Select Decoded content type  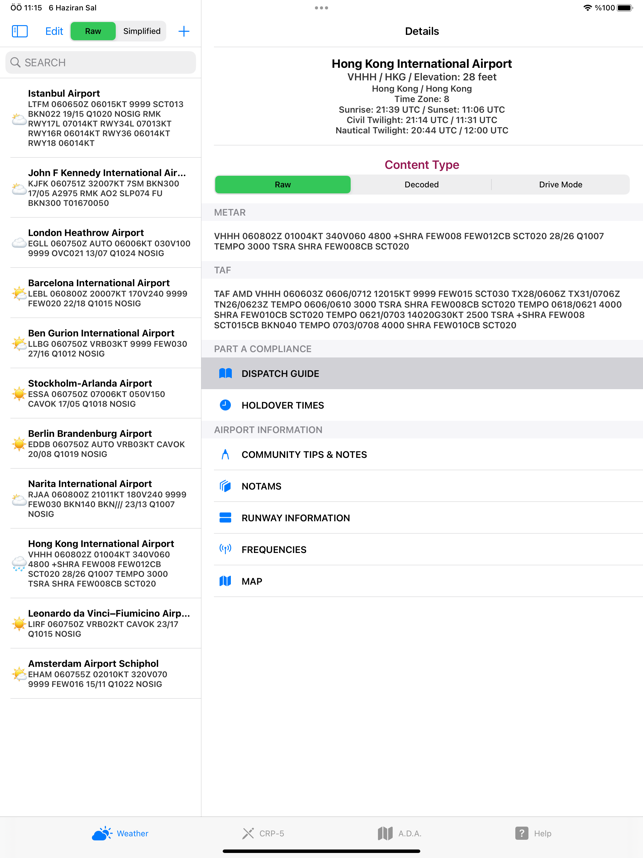click(421, 184)
